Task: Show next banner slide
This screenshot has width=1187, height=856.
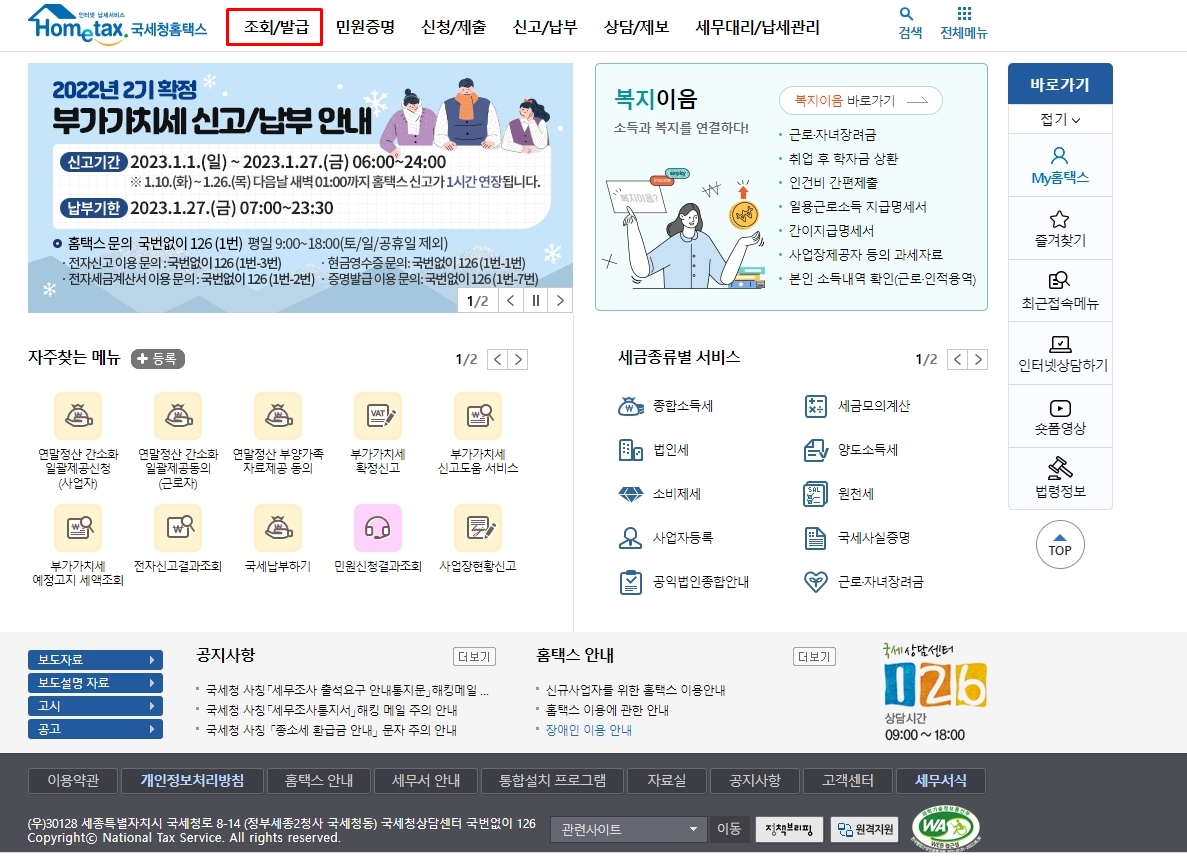Action: point(560,300)
